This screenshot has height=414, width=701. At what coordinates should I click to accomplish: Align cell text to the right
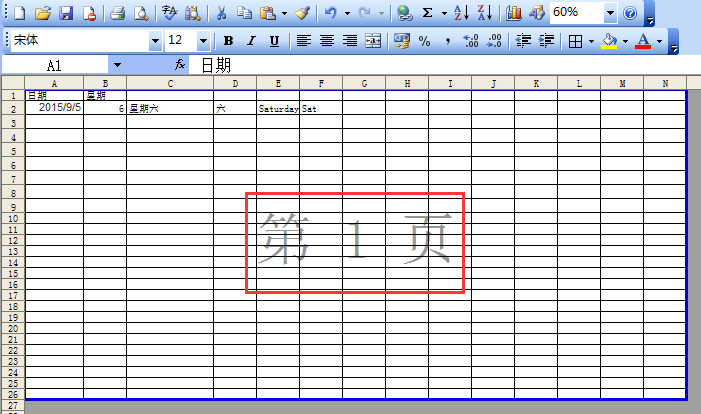(x=350, y=41)
